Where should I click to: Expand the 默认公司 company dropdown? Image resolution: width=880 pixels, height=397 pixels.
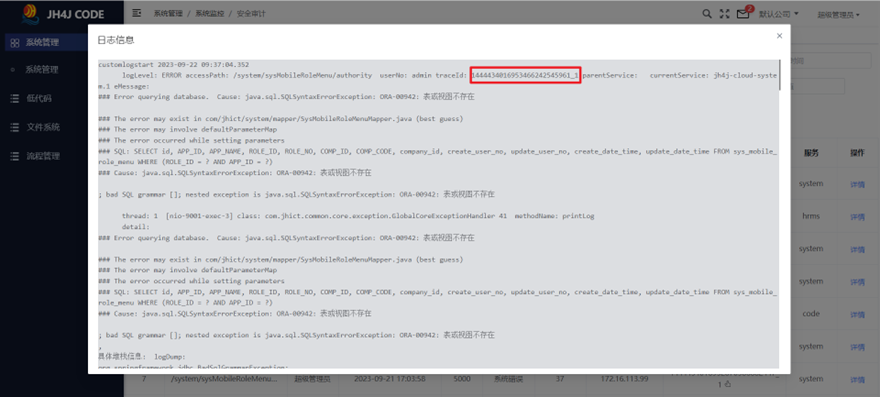coord(779,14)
